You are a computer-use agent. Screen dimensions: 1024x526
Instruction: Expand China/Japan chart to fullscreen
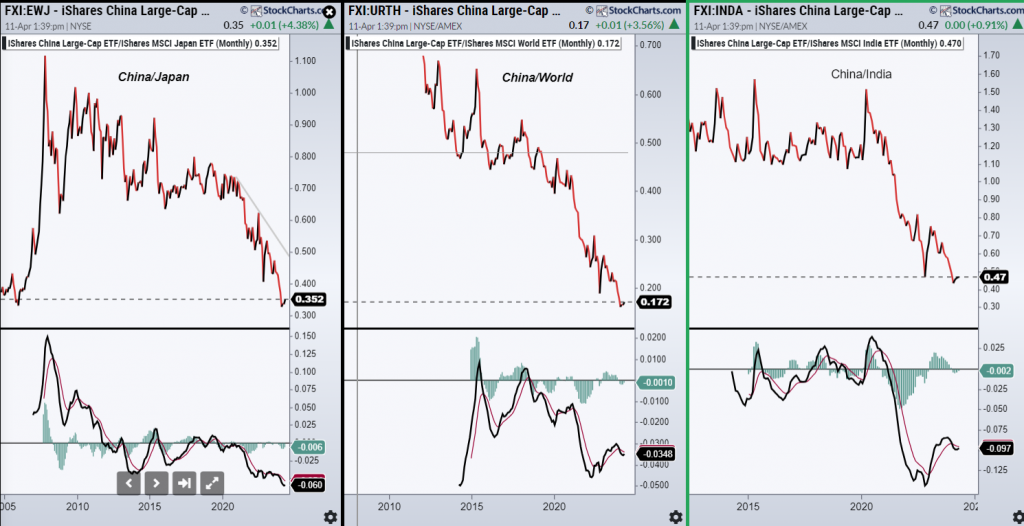(213, 483)
